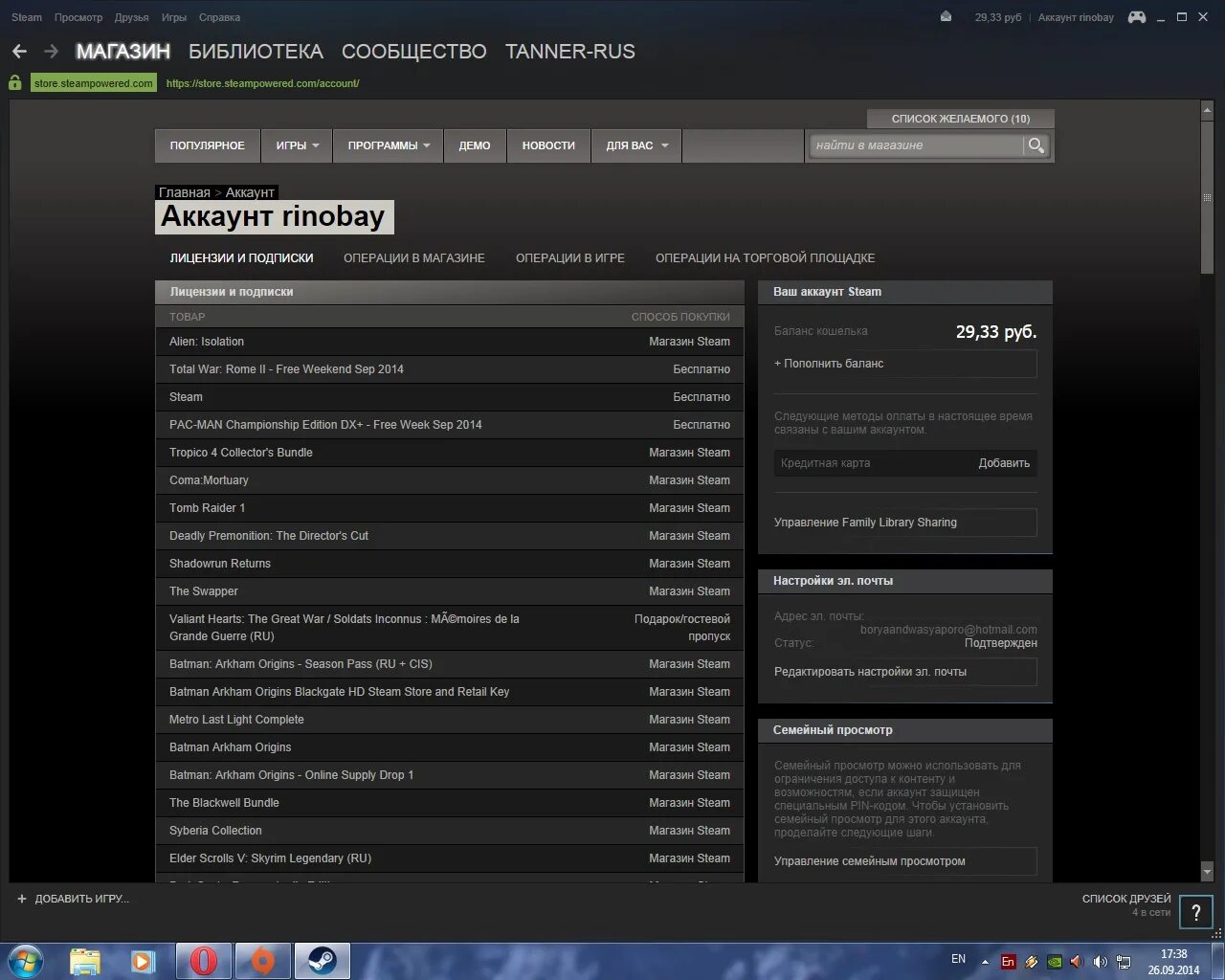Open Big Picture mode controller icon
The width and height of the screenshot is (1225, 980).
1137,17
